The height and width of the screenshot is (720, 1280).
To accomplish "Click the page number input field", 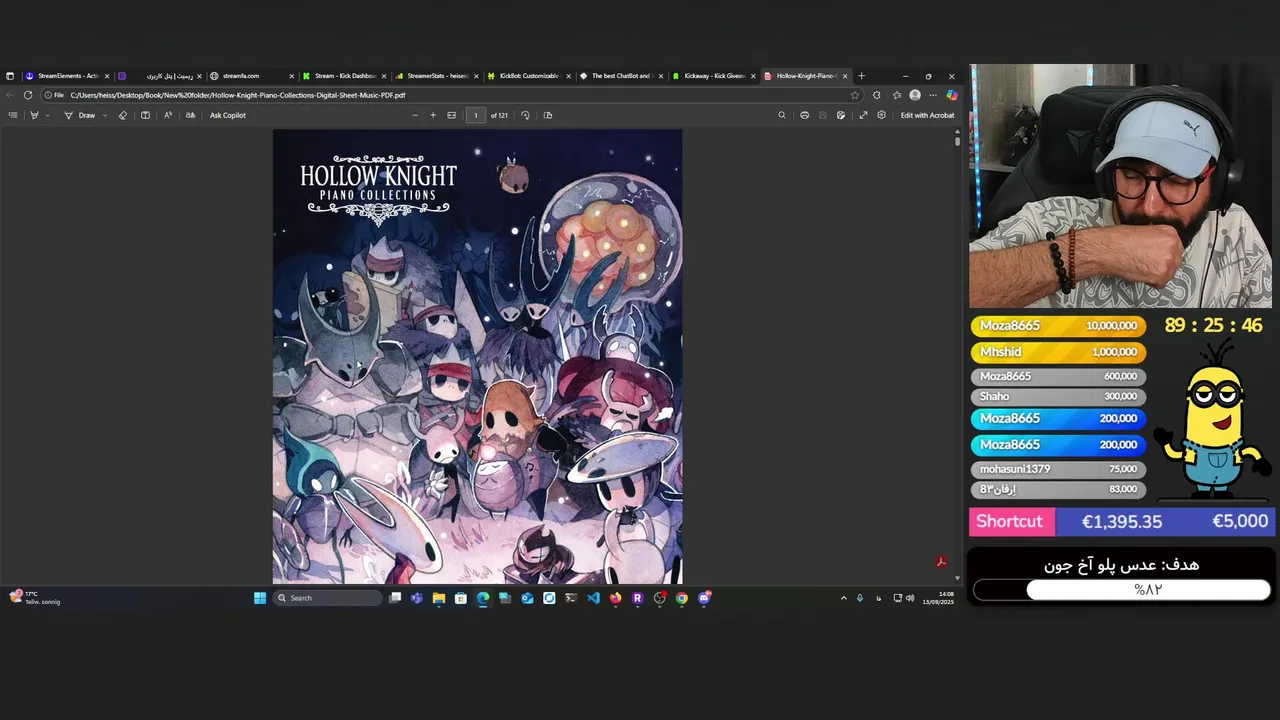I will (476, 115).
